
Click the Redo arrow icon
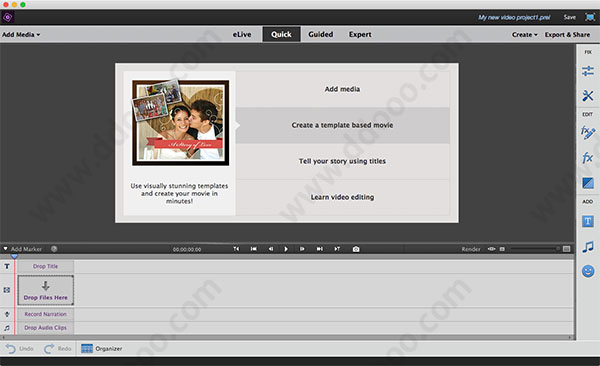(x=49, y=349)
